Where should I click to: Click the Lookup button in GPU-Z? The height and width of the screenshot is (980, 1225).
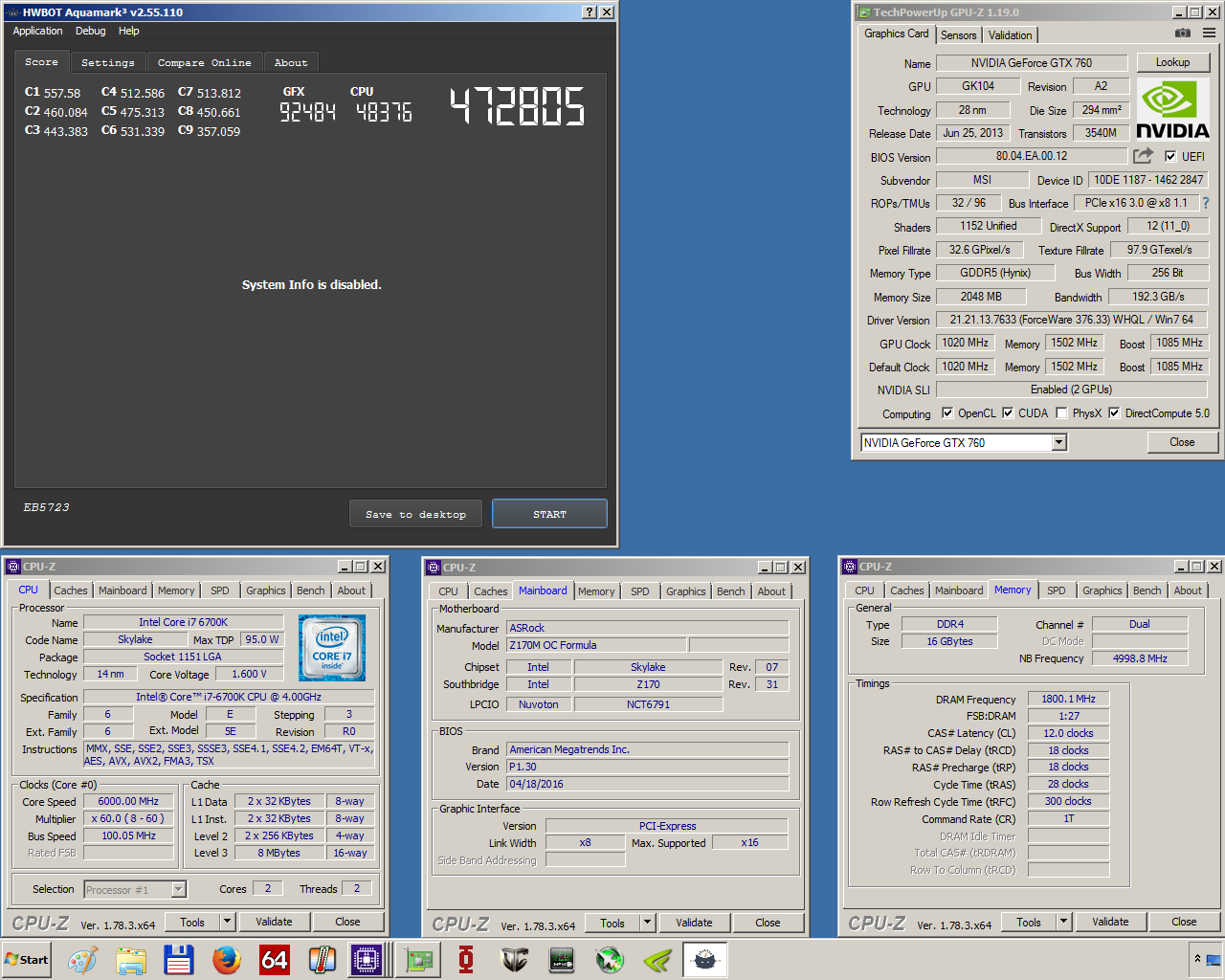(x=1173, y=62)
